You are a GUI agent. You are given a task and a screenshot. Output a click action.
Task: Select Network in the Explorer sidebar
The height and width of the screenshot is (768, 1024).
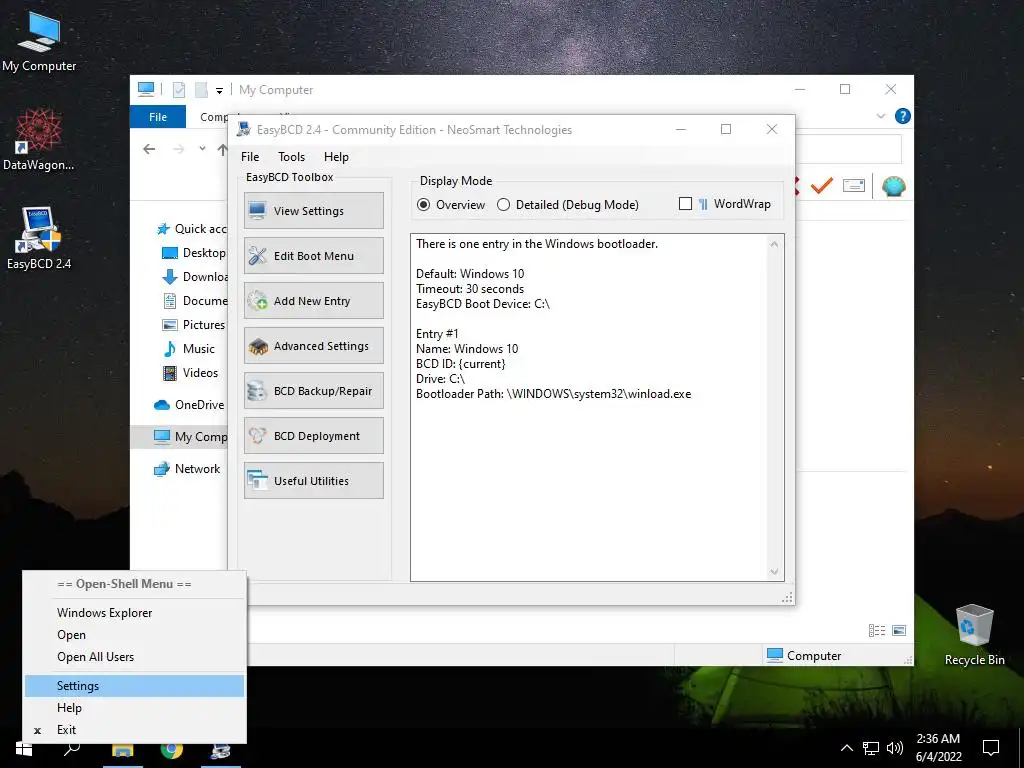(187, 469)
